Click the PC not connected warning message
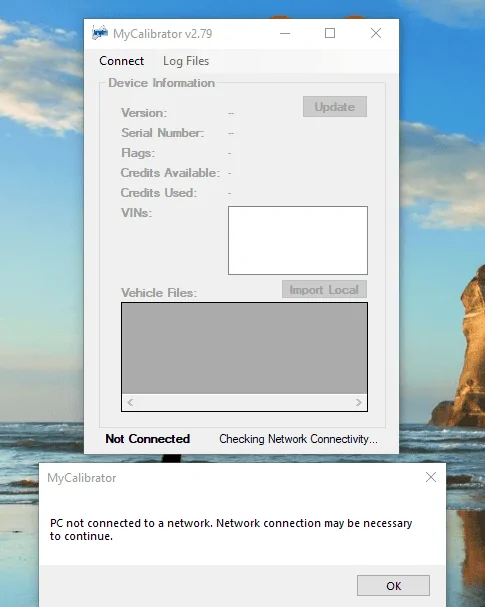Image resolution: width=485 pixels, height=607 pixels. pos(231,529)
